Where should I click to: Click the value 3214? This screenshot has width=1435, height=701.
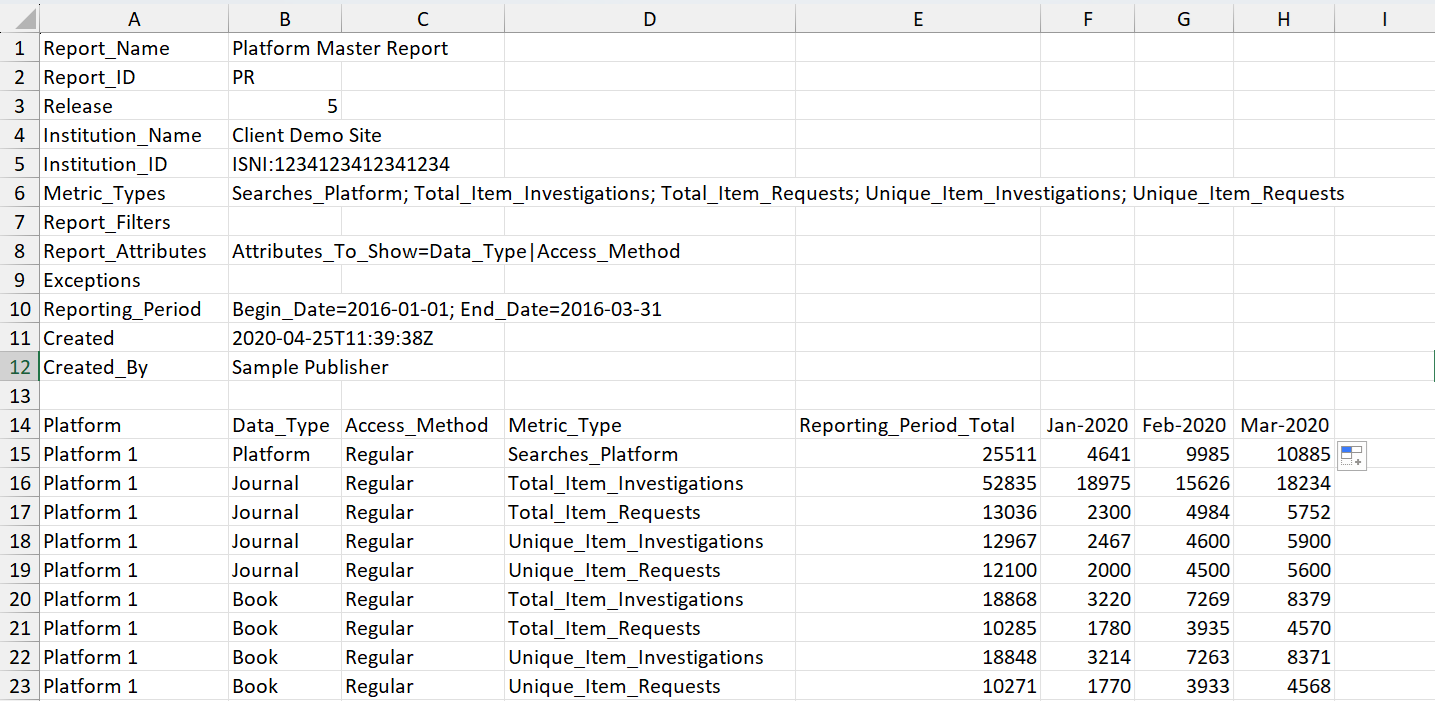pos(1088,657)
